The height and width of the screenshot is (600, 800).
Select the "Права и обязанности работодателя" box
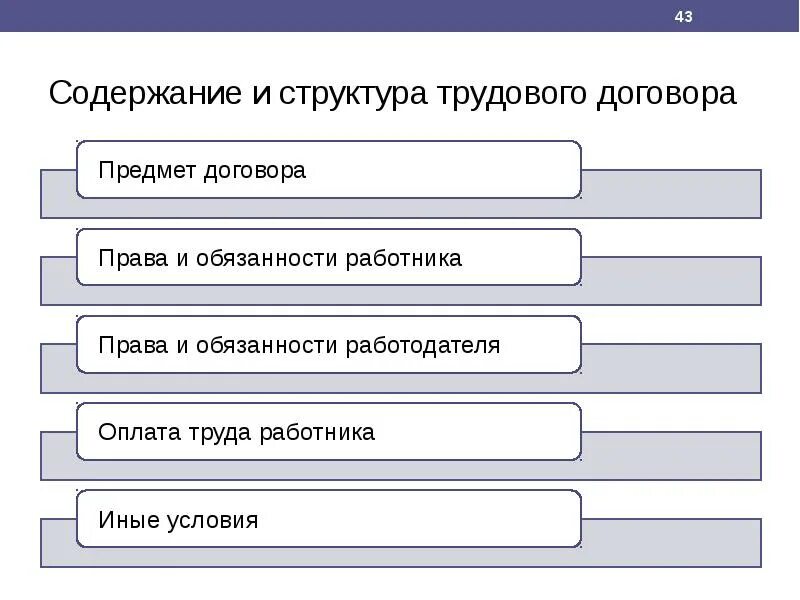point(329,344)
